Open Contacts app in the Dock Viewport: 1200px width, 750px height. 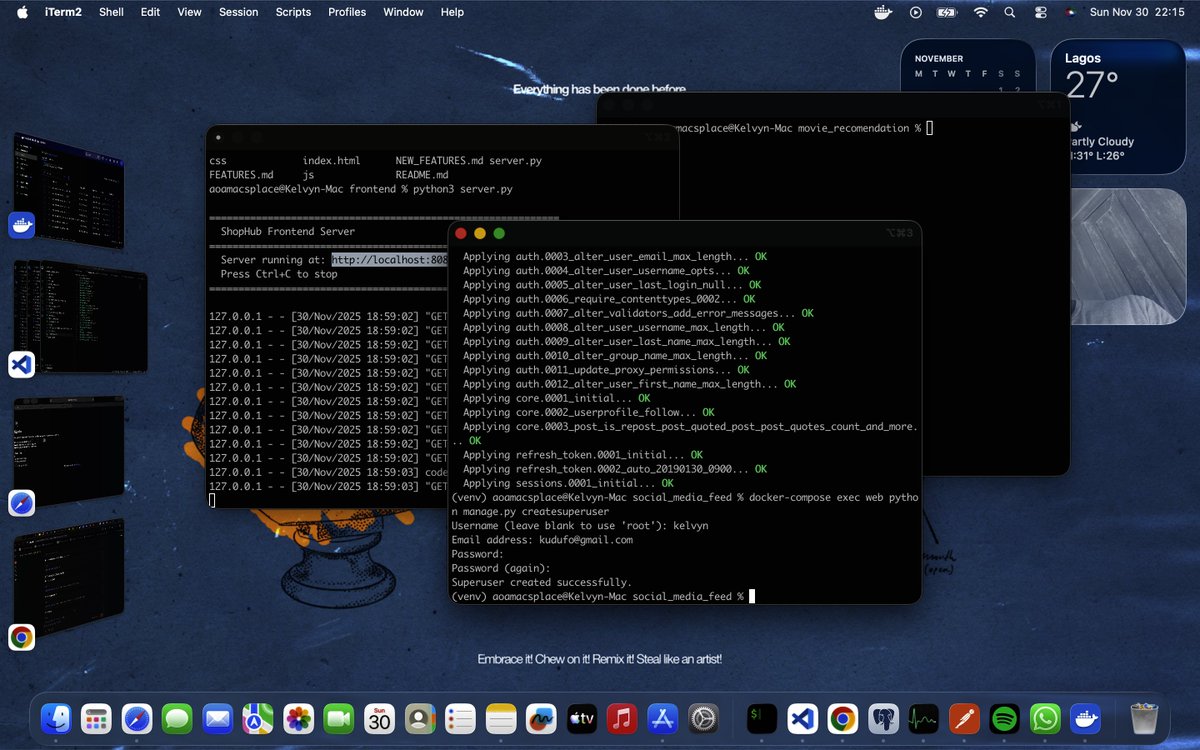(x=420, y=717)
